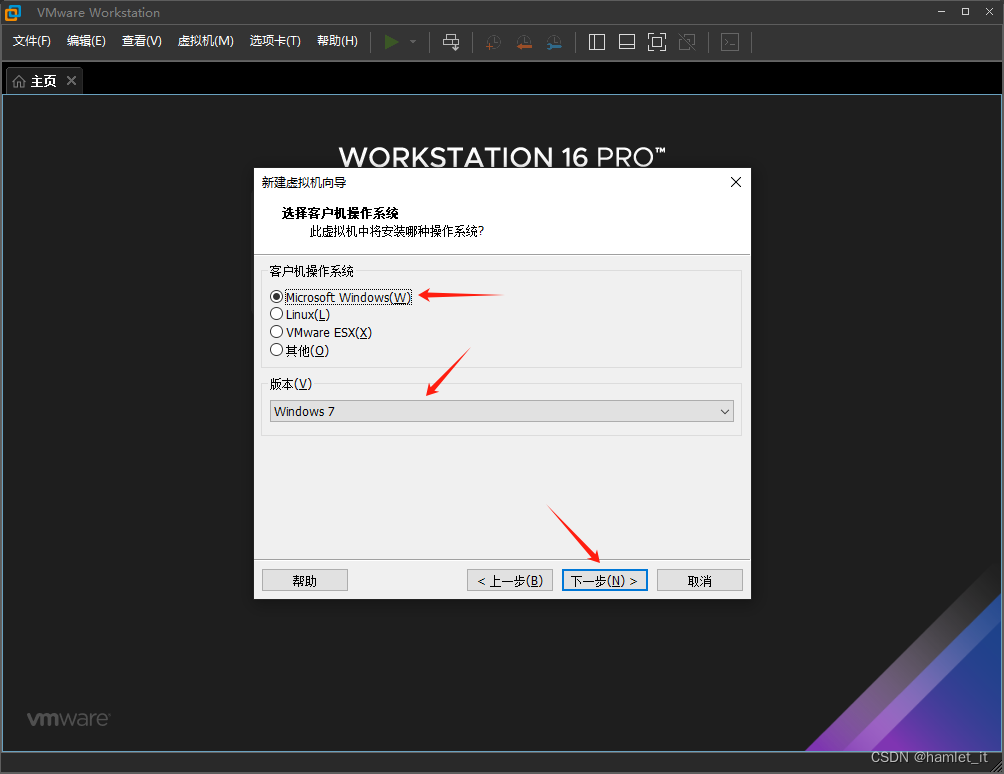Click the 下一步(N) > next button

(x=604, y=581)
